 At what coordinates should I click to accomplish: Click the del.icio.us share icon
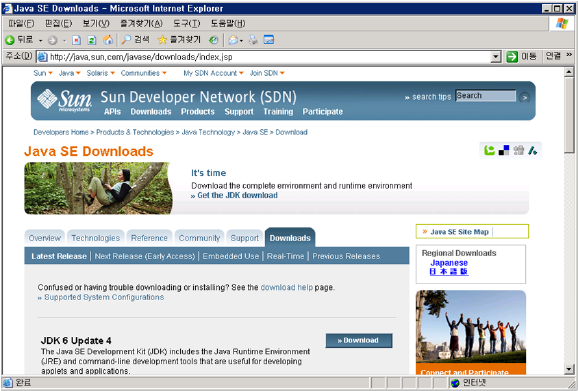(504, 150)
